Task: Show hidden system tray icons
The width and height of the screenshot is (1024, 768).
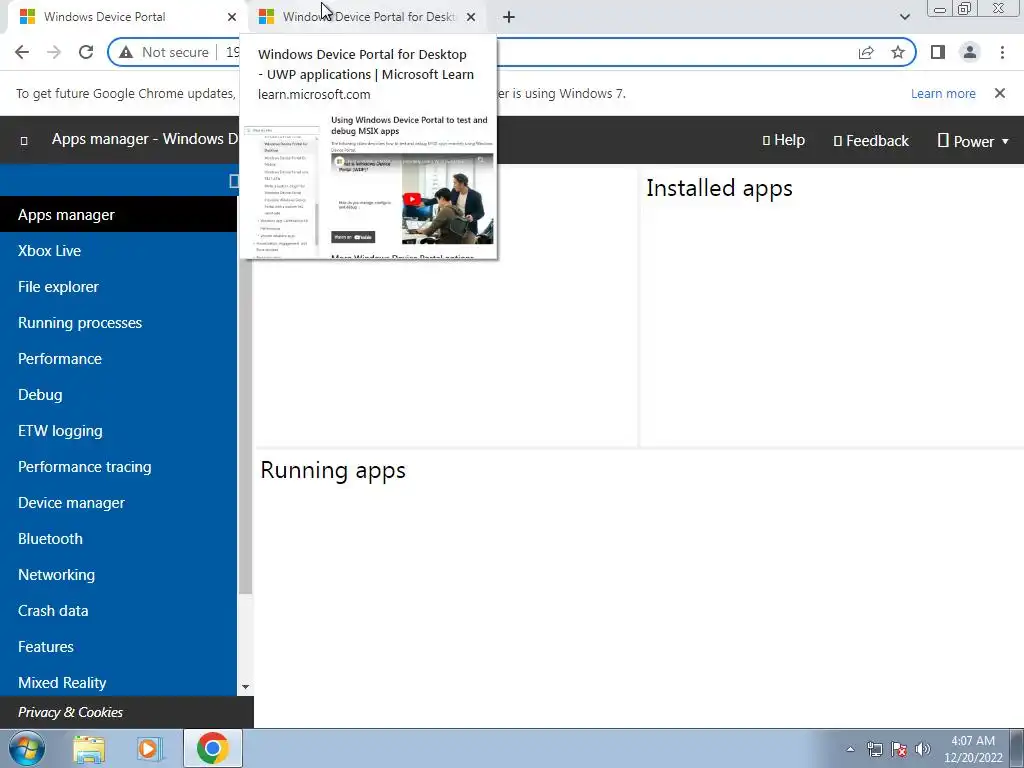Action: (x=850, y=749)
